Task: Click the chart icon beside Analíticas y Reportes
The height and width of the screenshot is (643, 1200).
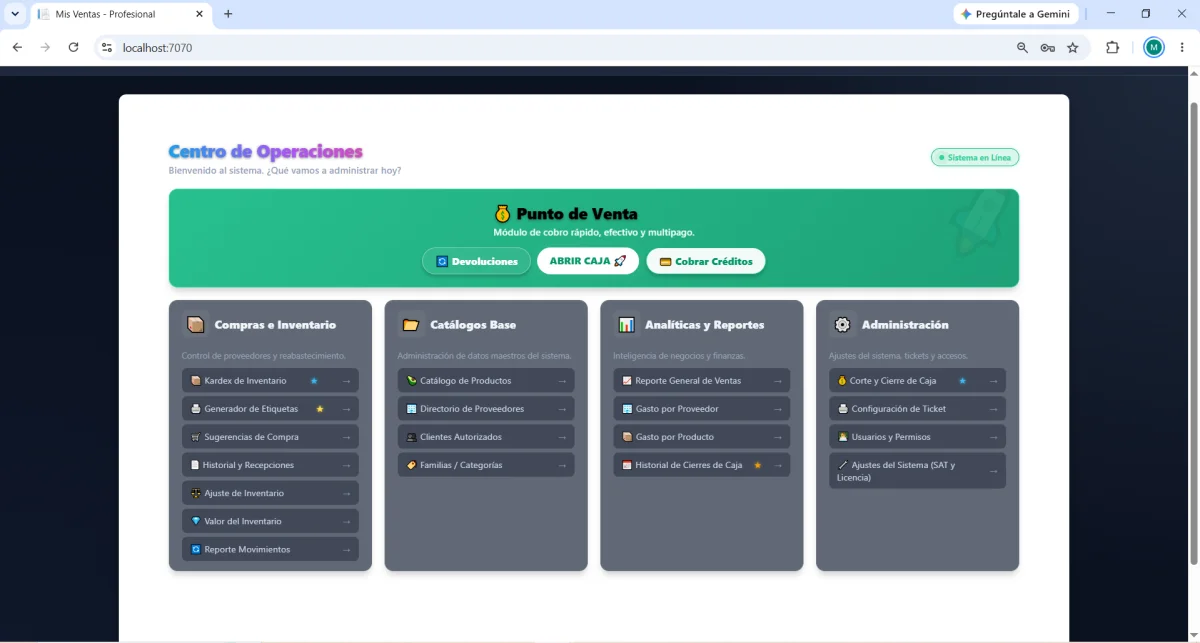Action: pyautogui.click(x=627, y=325)
